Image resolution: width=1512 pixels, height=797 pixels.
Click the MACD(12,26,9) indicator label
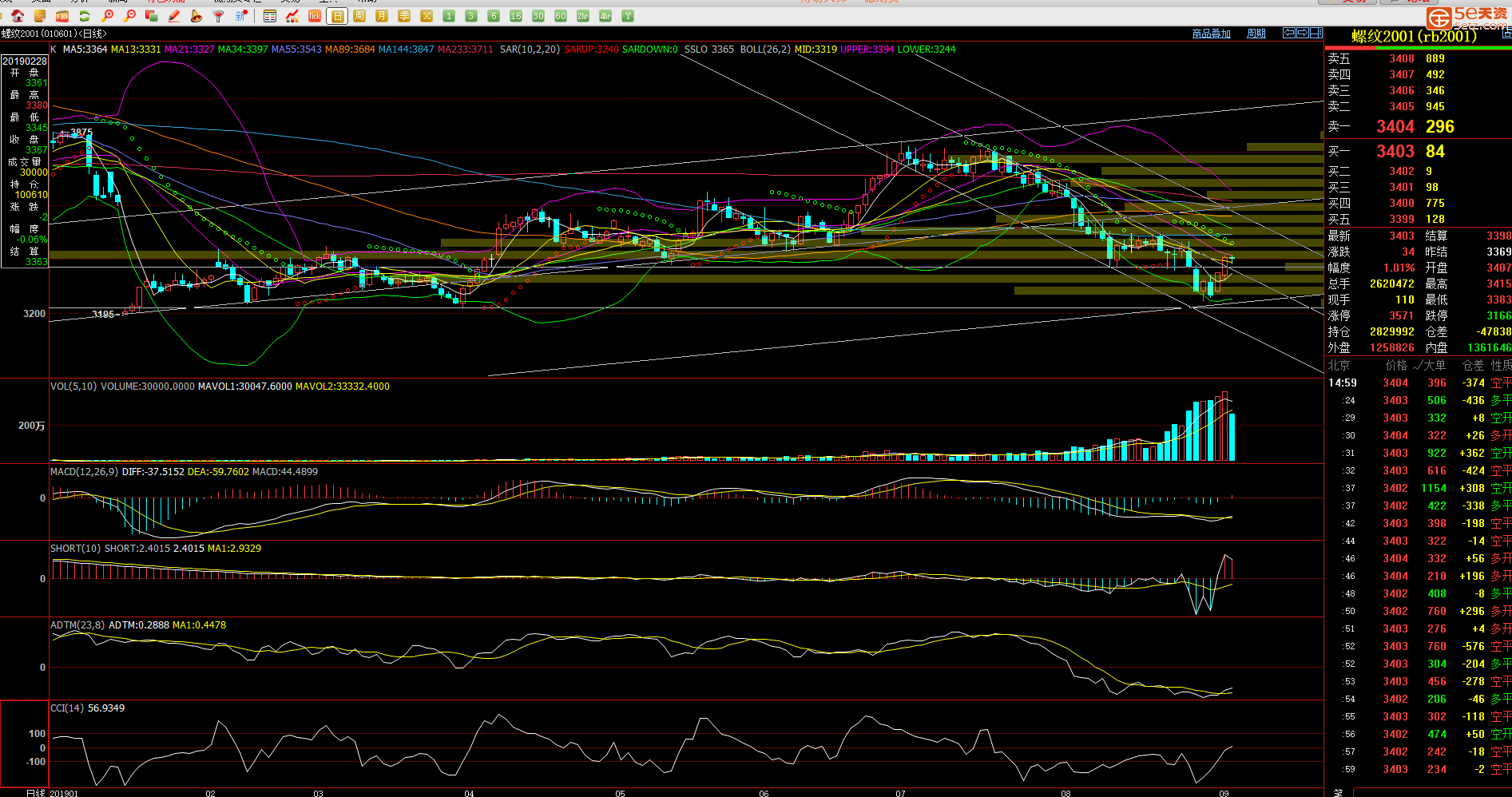pyautogui.click(x=85, y=472)
